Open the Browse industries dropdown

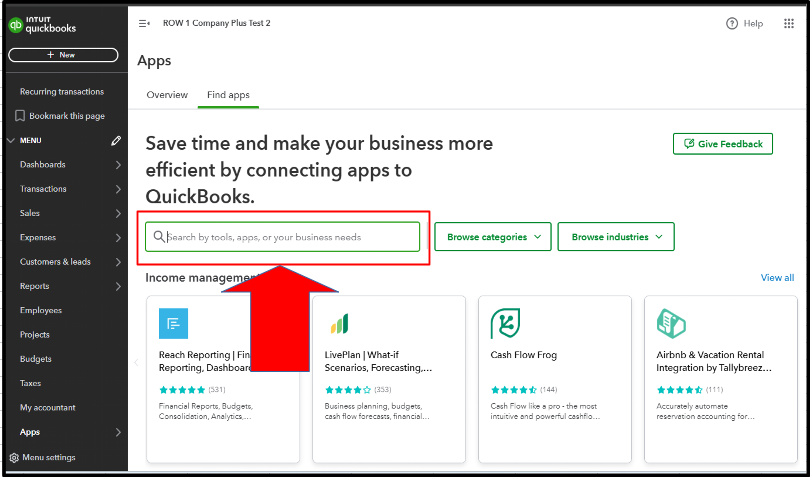616,237
